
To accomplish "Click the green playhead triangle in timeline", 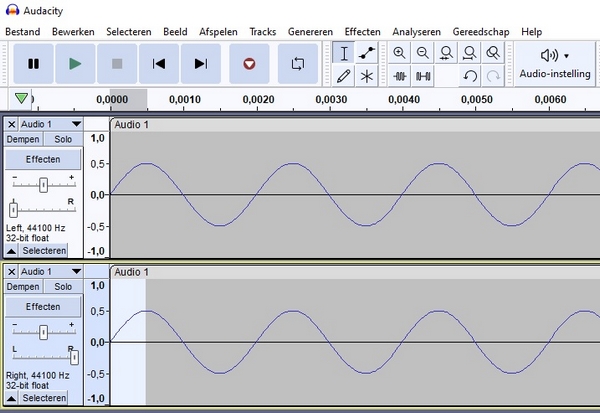I will pos(21,98).
